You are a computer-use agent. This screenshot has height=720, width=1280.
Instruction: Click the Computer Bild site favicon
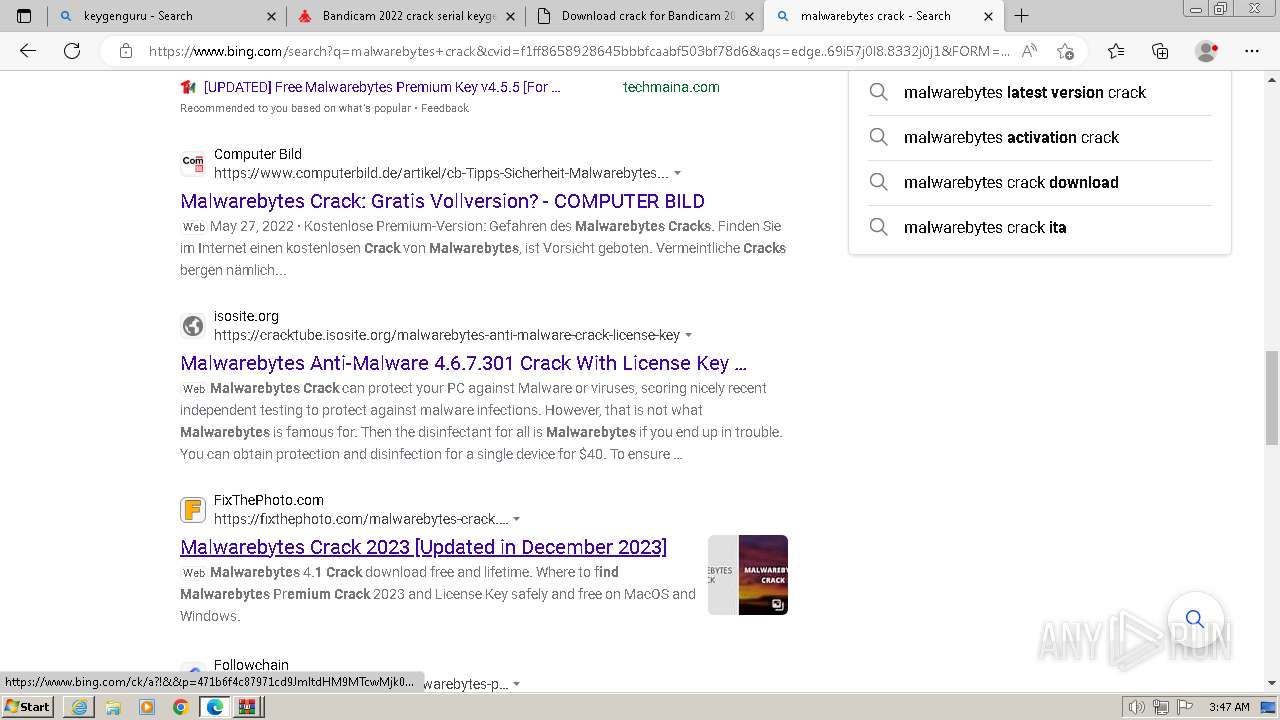[193, 163]
